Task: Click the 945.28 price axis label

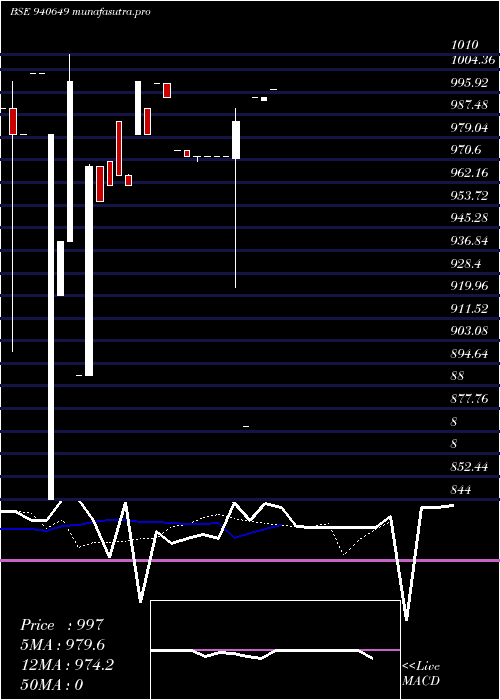Action: tap(470, 218)
